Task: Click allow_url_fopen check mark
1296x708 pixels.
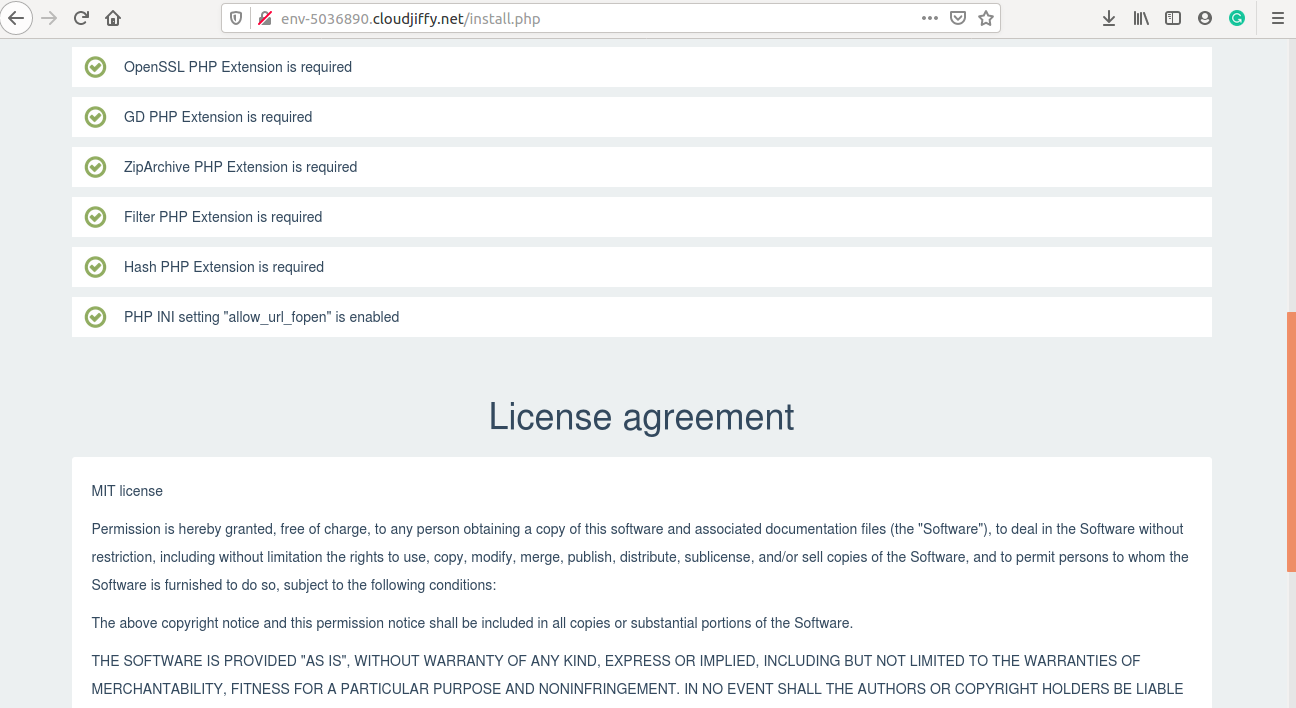Action: coord(95,317)
